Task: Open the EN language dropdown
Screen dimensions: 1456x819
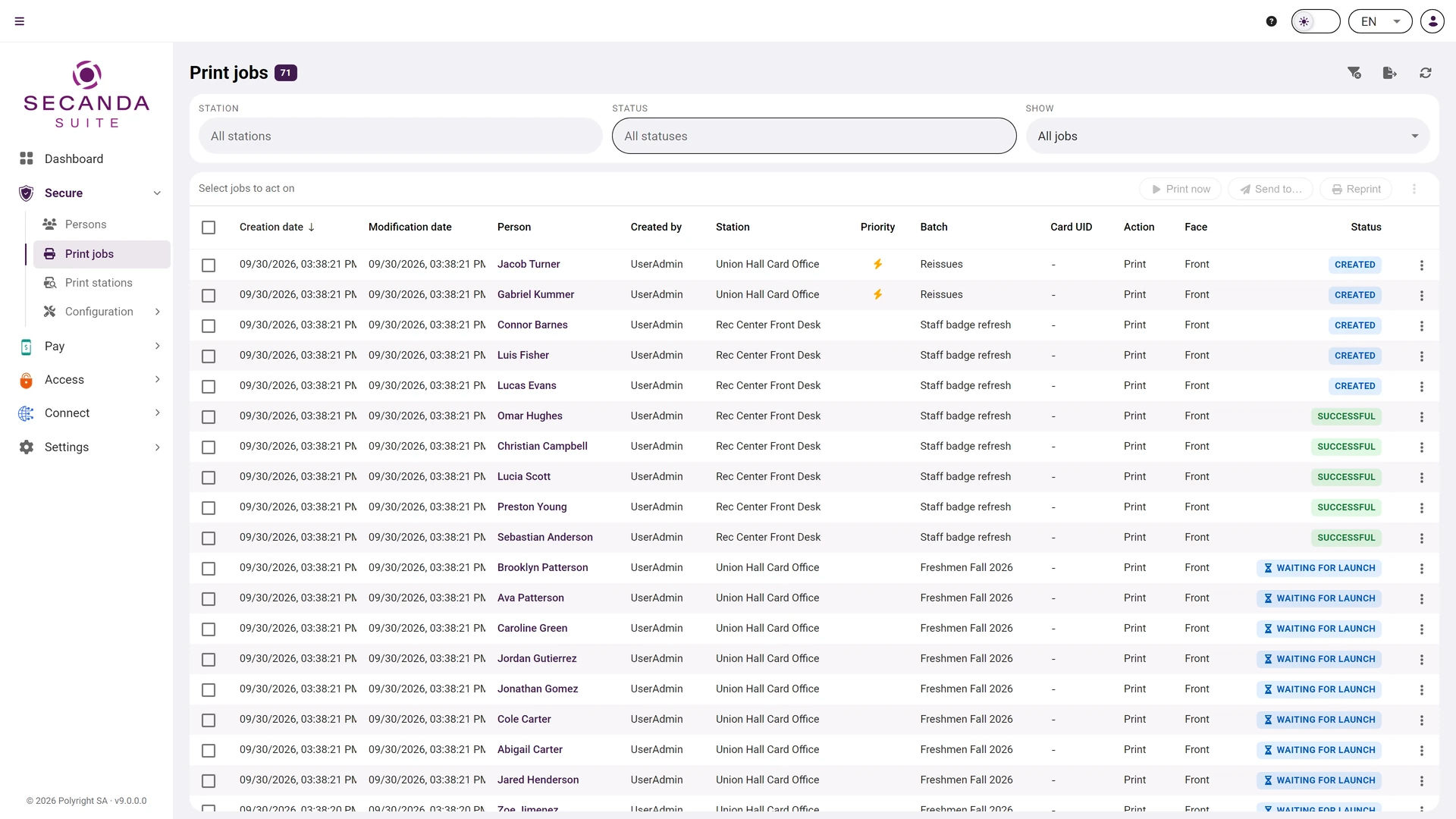Action: 1380,21
